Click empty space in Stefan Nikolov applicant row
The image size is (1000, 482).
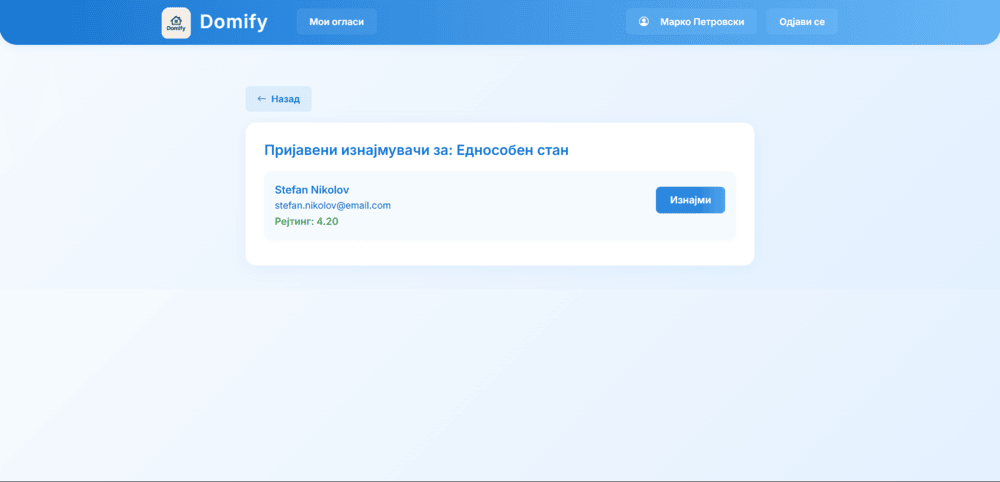click(520, 206)
